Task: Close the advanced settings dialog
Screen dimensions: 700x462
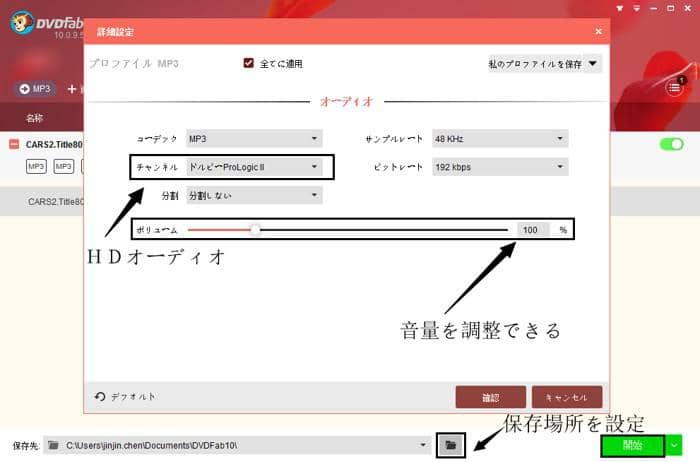Action: pos(598,31)
